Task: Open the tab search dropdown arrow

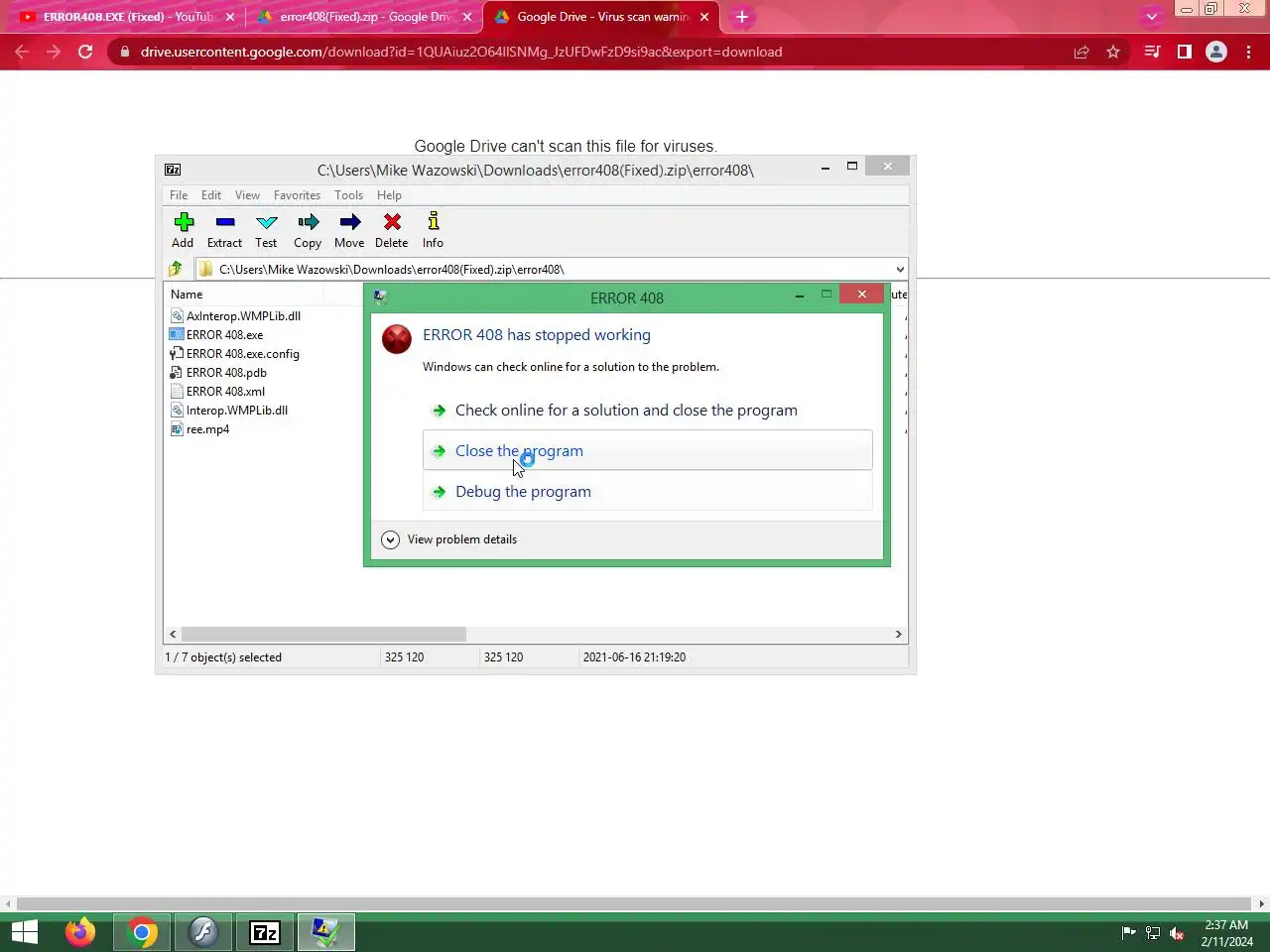Action: tap(1151, 17)
